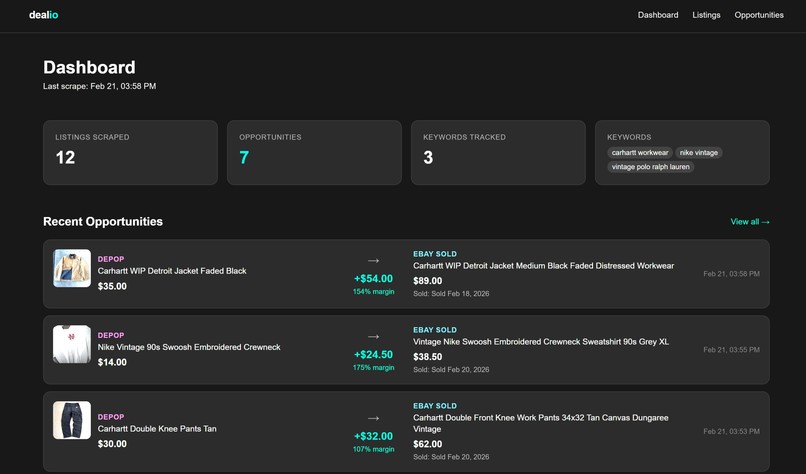Click Carhartt WIP Detroit Jacket Faded Black title
806x474 pixels.
click(172, 271)
